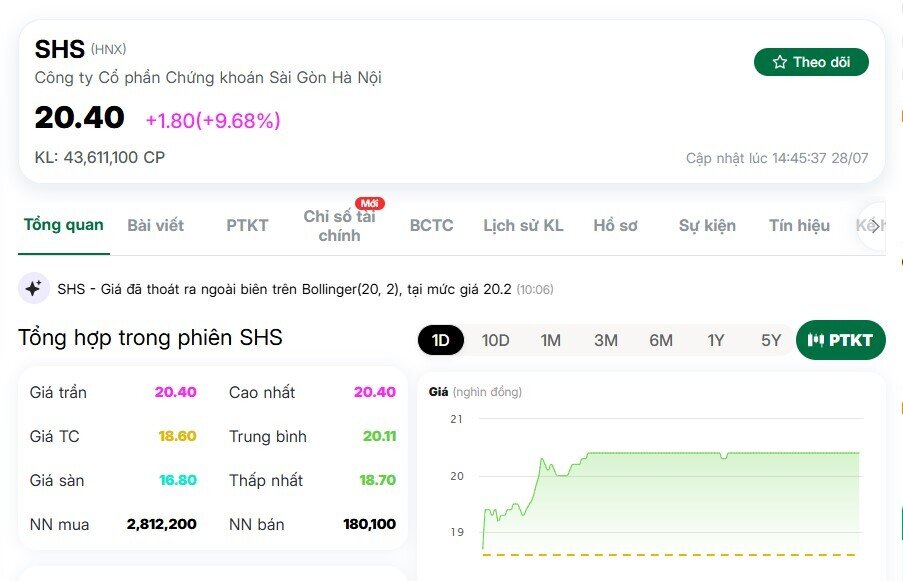Select the 5Y chart range
Viewport: 903px width, 581px height.
point(771,340)
